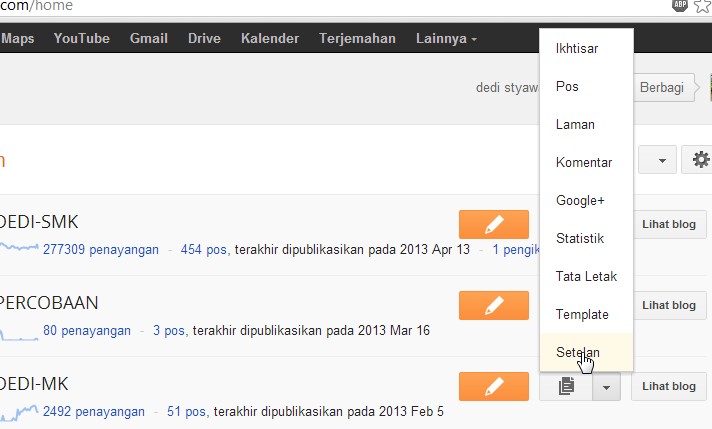Select Google+ from the dropdown menu
Screen dimensions: 712x429
(x=587, y=201)
